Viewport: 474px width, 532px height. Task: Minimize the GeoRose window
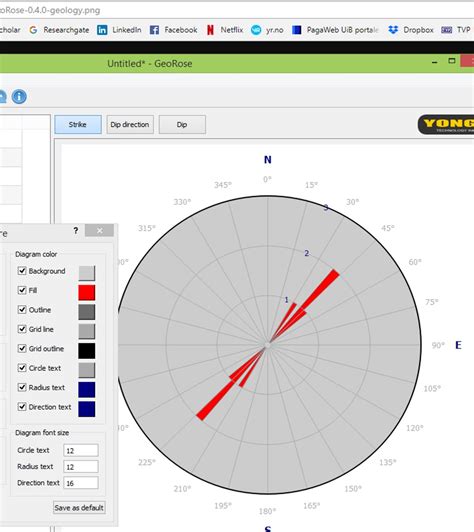pos(434,62)
